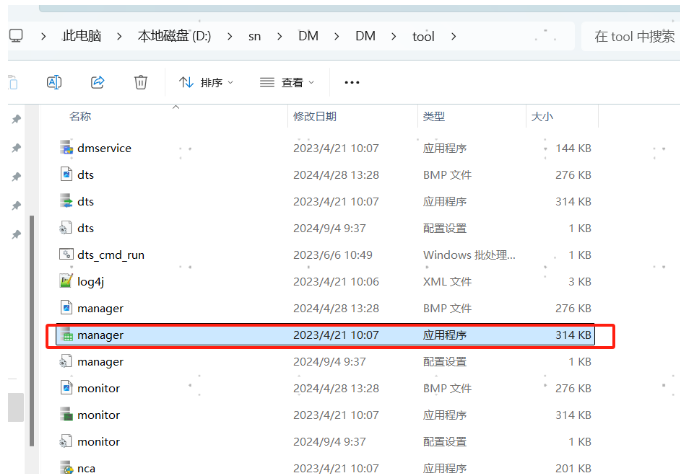The width and height of the screenshot is (680, 474).
Task: Select dts configuration settings icon
Action: click(x=66, y=228)
